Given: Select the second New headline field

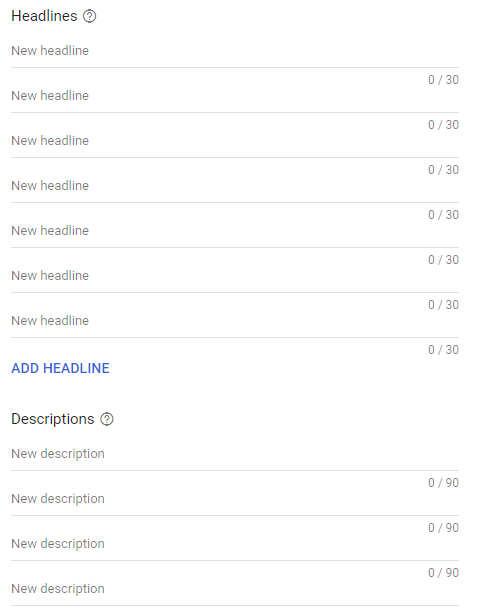Looking at the screenshot, I should click(x=235, y=96).
